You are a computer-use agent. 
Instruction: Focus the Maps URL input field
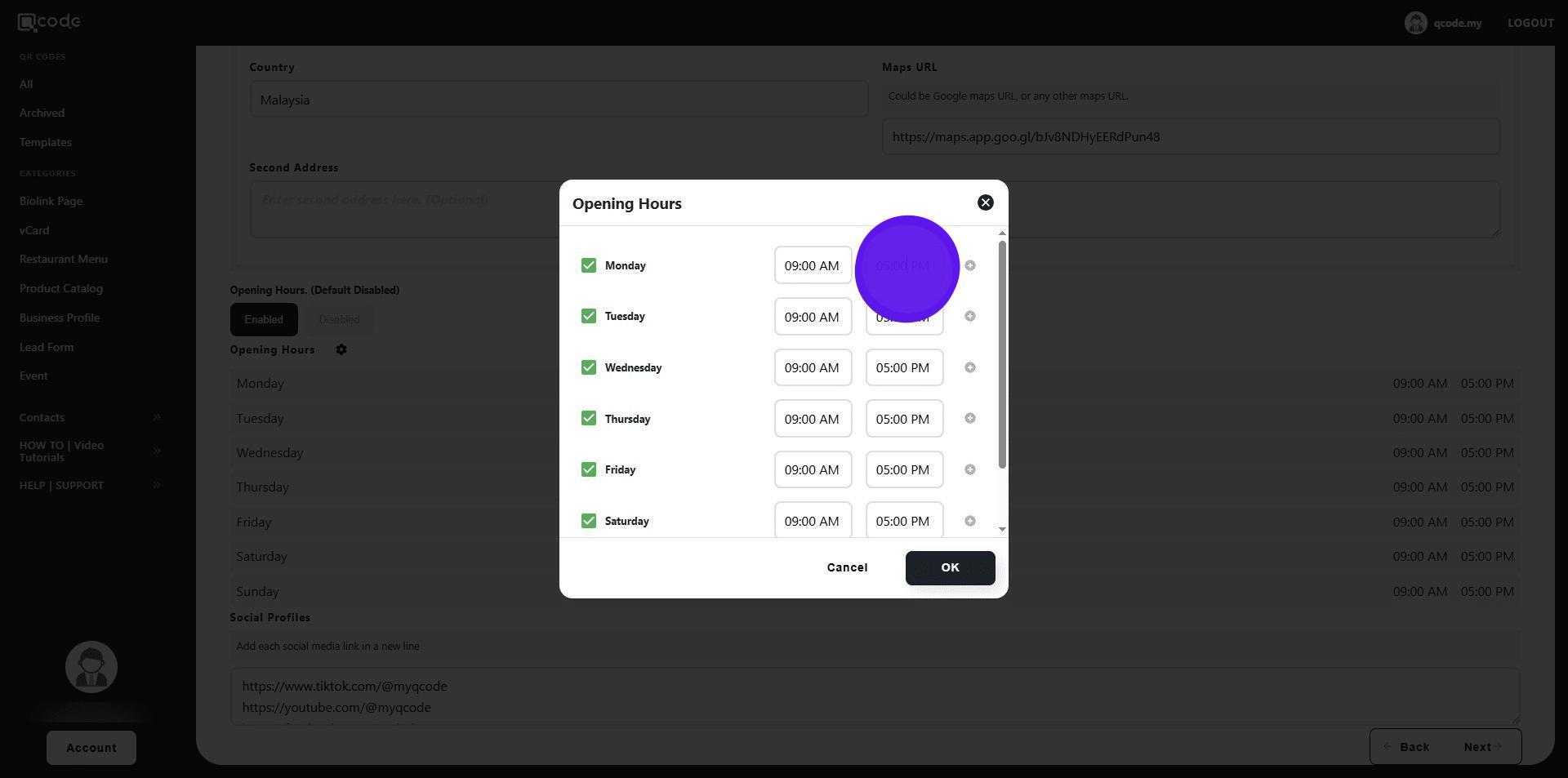pos(1191,136)
